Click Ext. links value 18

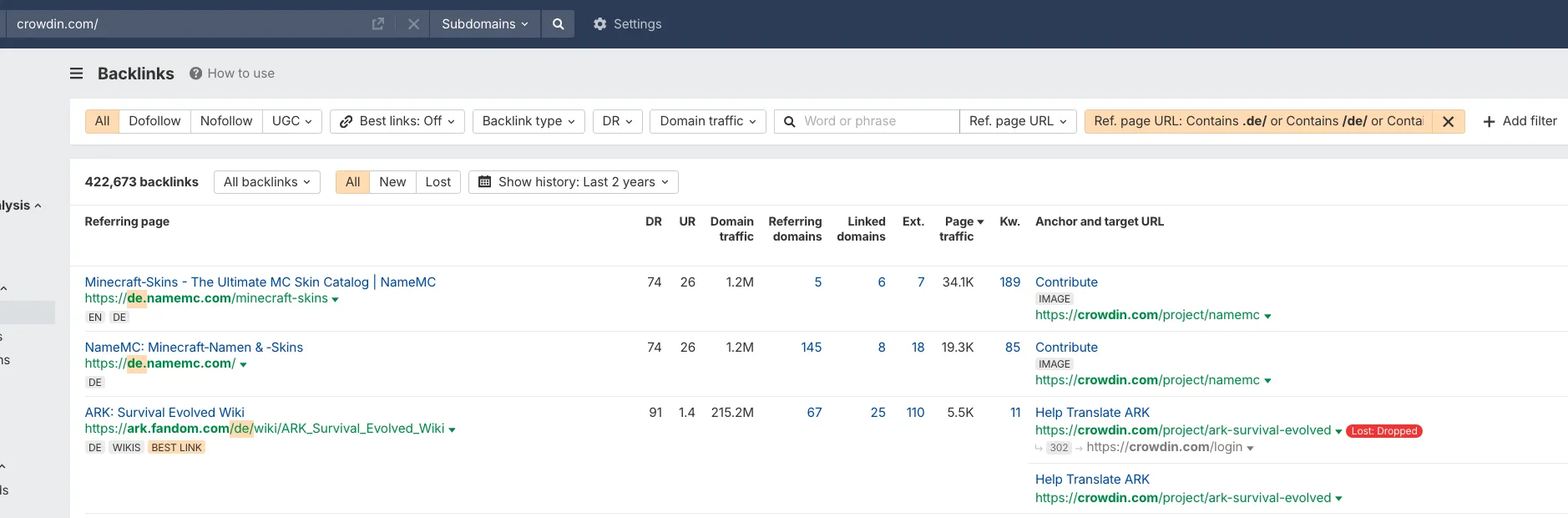click(918, 348)
